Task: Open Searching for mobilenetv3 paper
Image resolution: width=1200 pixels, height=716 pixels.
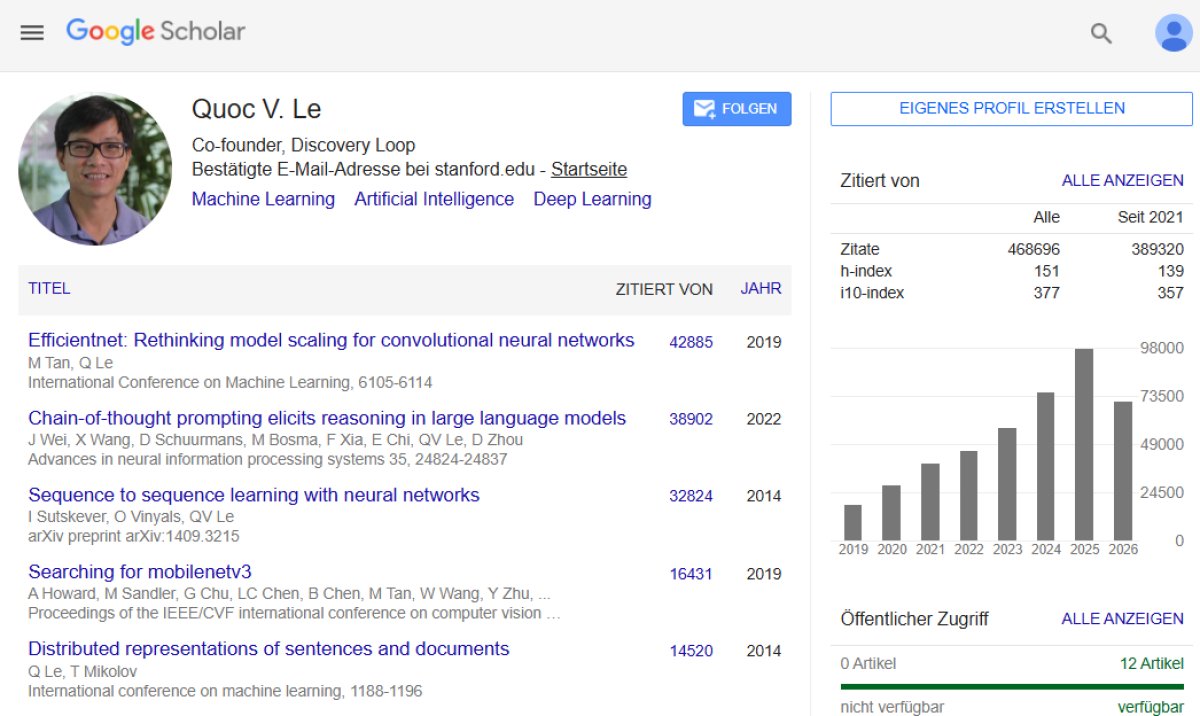Action: click(140, 572)
